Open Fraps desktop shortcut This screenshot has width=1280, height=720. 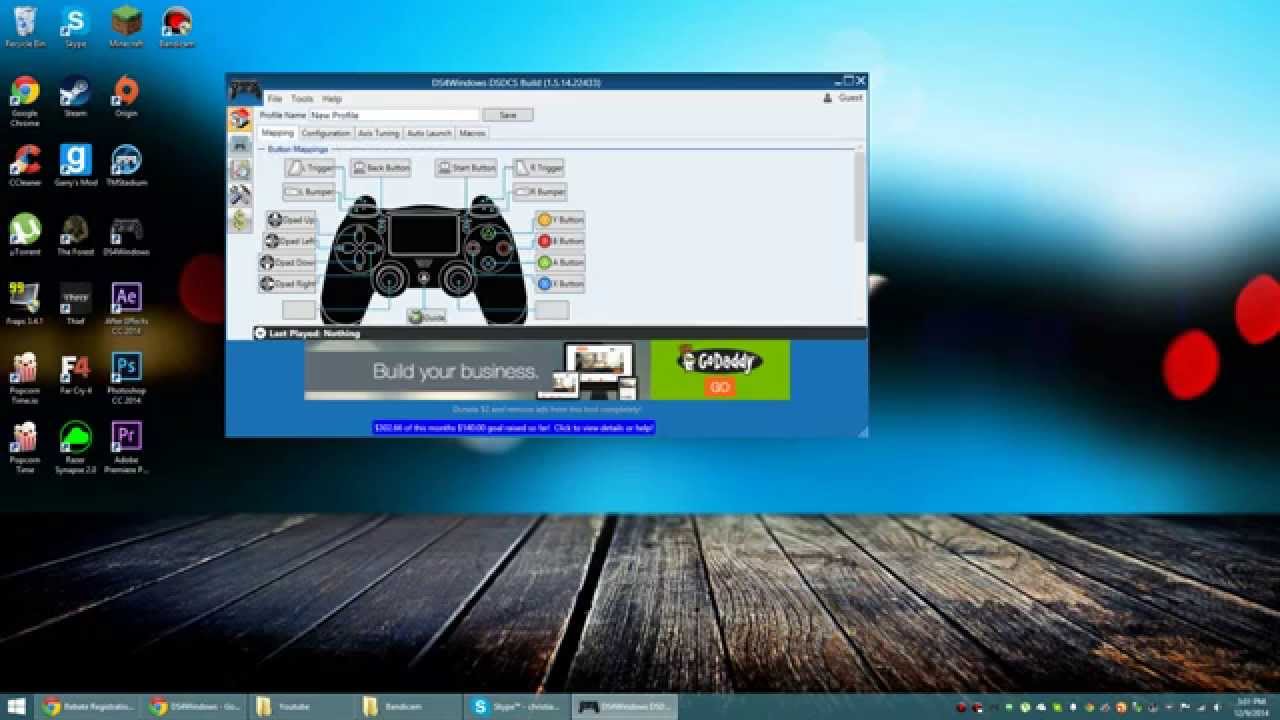click(x=25, y=303)
